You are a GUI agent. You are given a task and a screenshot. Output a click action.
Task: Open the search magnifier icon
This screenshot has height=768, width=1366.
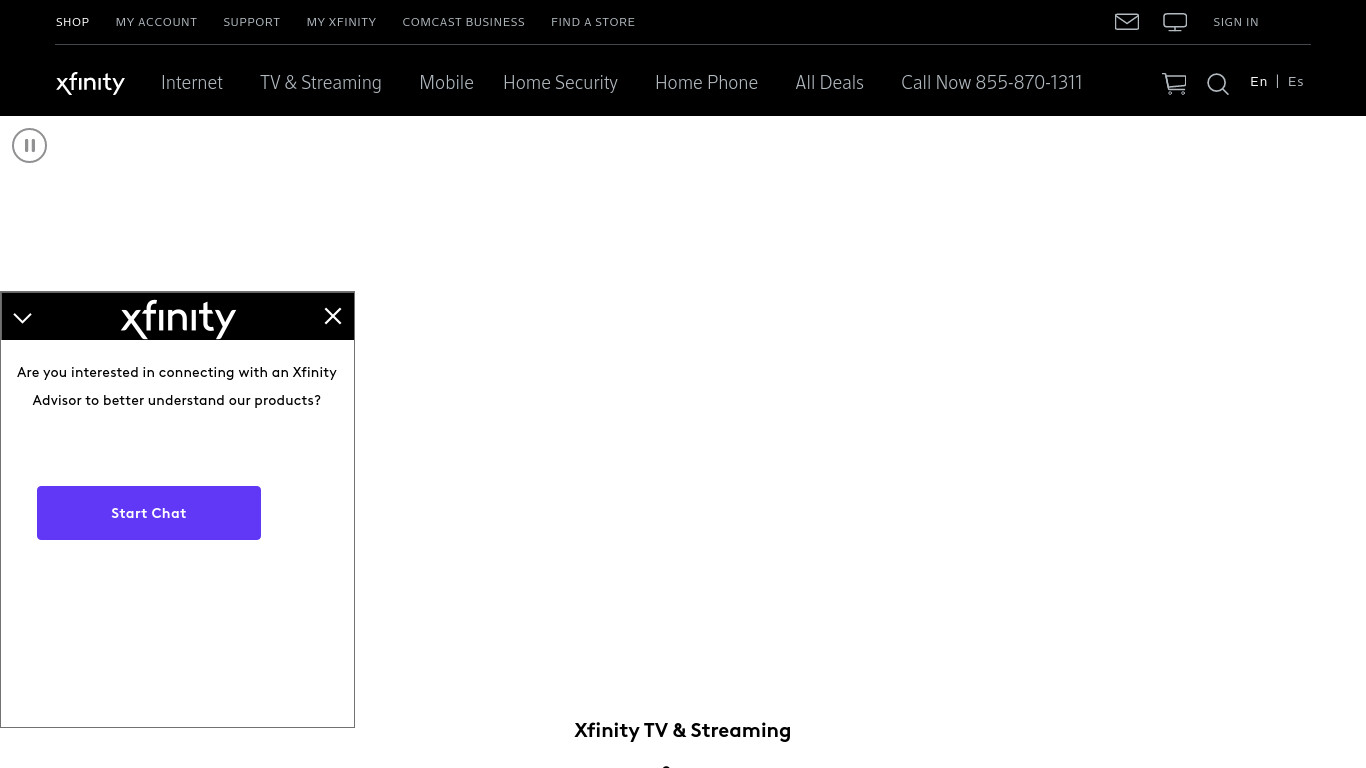[1217, 84]
